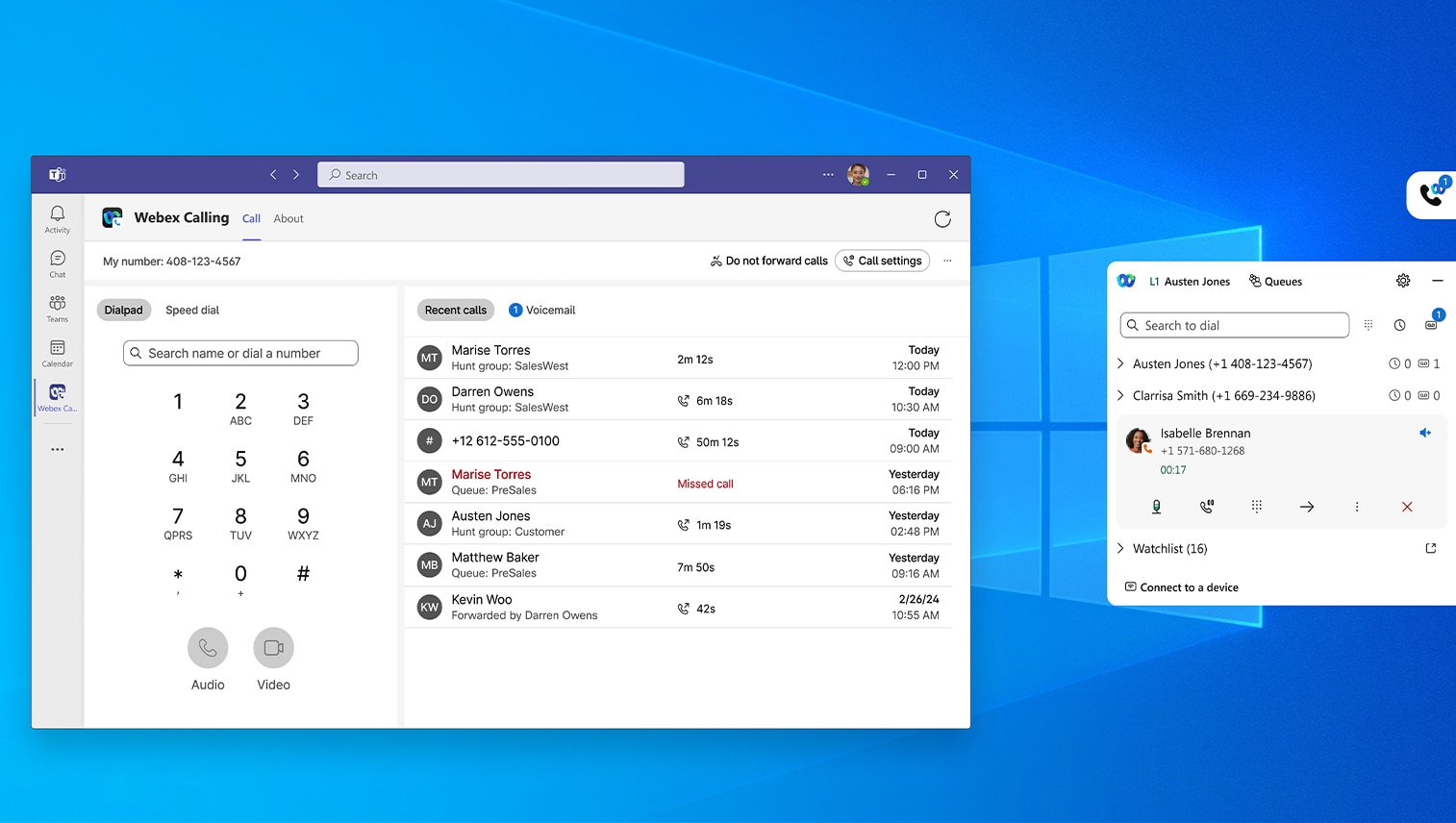Transfer the Isabelle Brennan call
The width and height of the screenshot is (1456, 823).
coord(1307,507)
